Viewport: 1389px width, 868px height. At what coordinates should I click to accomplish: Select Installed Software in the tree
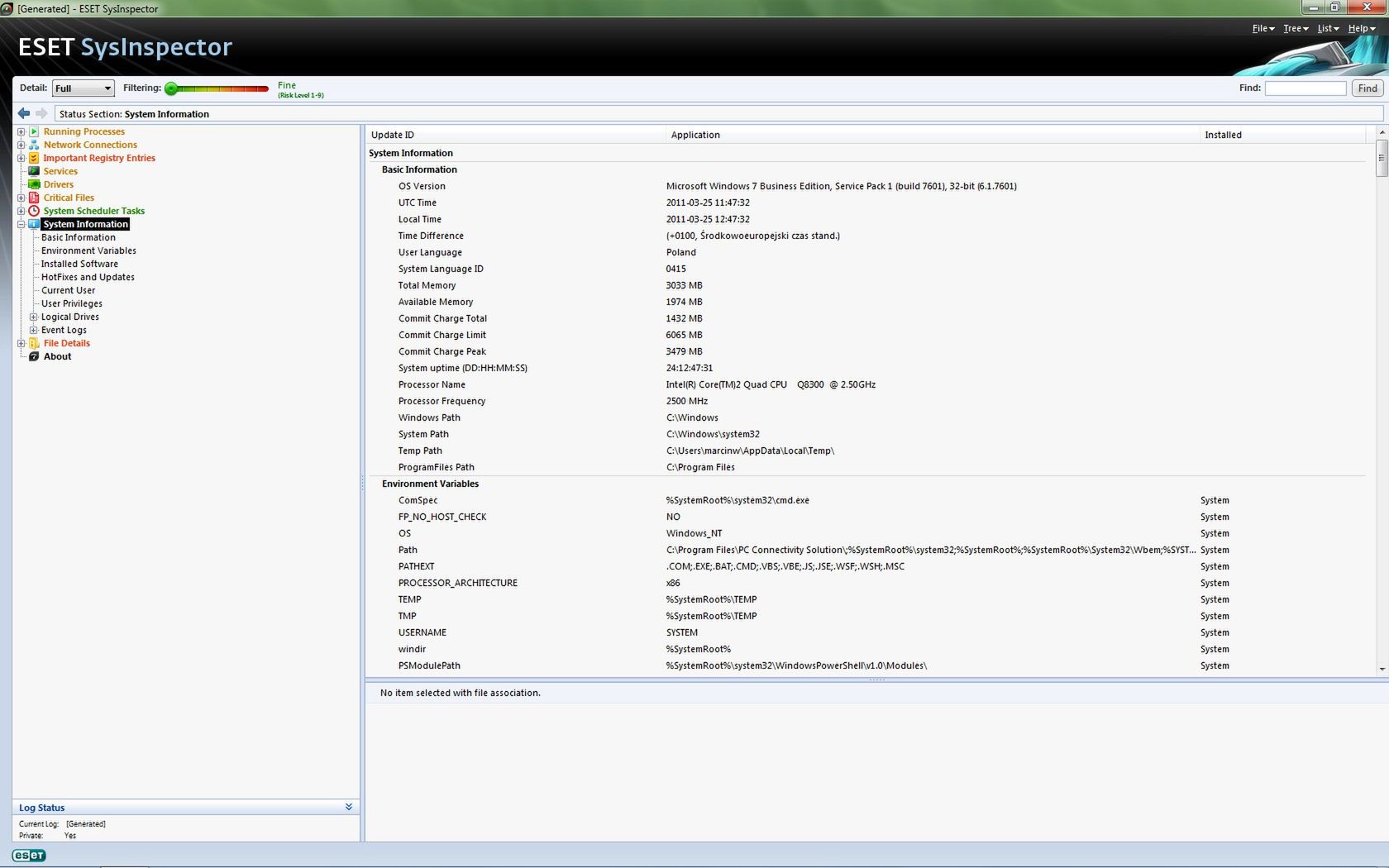[x=79, y=264]
